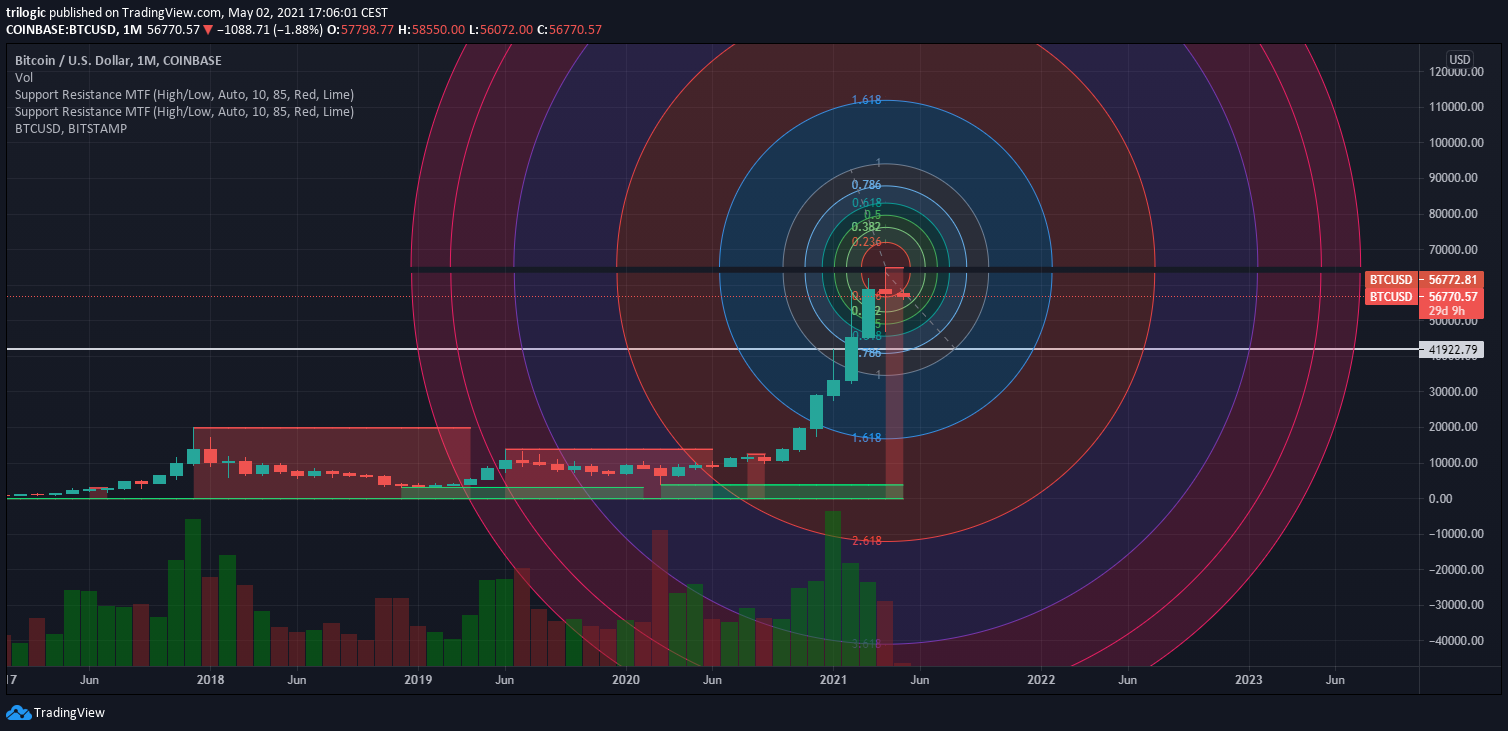
Task: Click the -1088.71 (-1.88%) change value
Action: [269, 30]
